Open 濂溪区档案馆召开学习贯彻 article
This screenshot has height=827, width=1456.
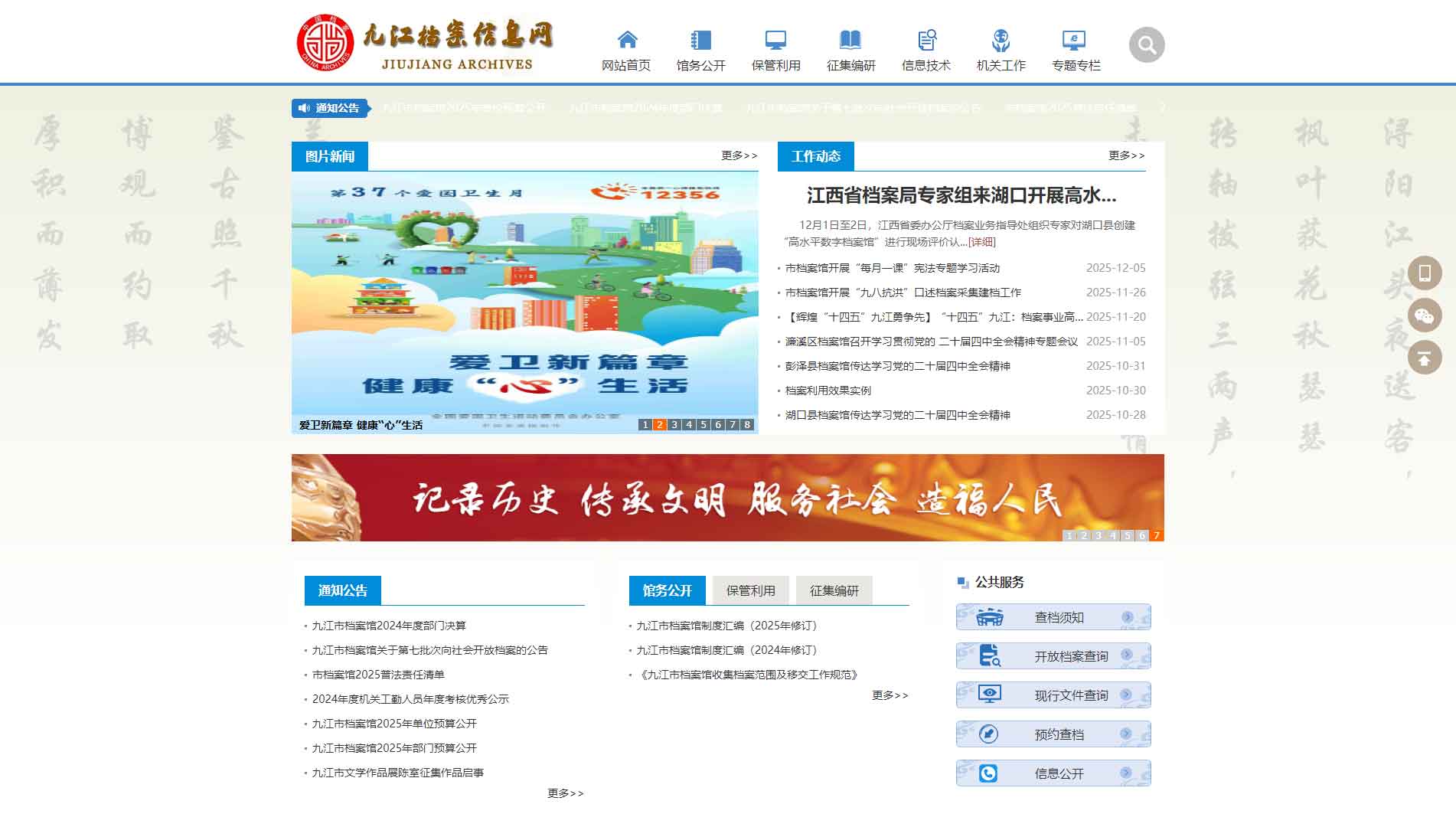coord(932,342)
